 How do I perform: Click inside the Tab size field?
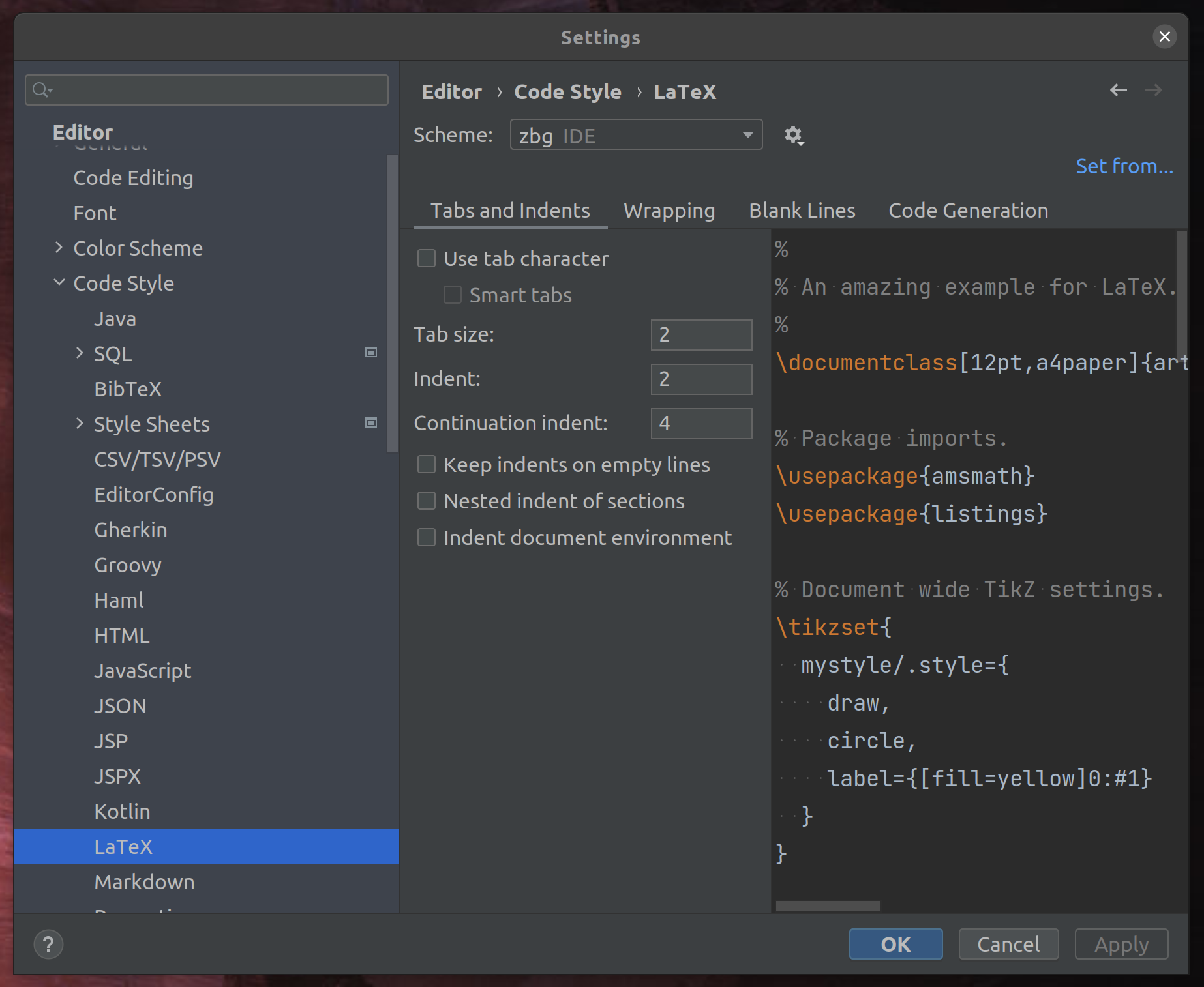click(x=701, y=334)
